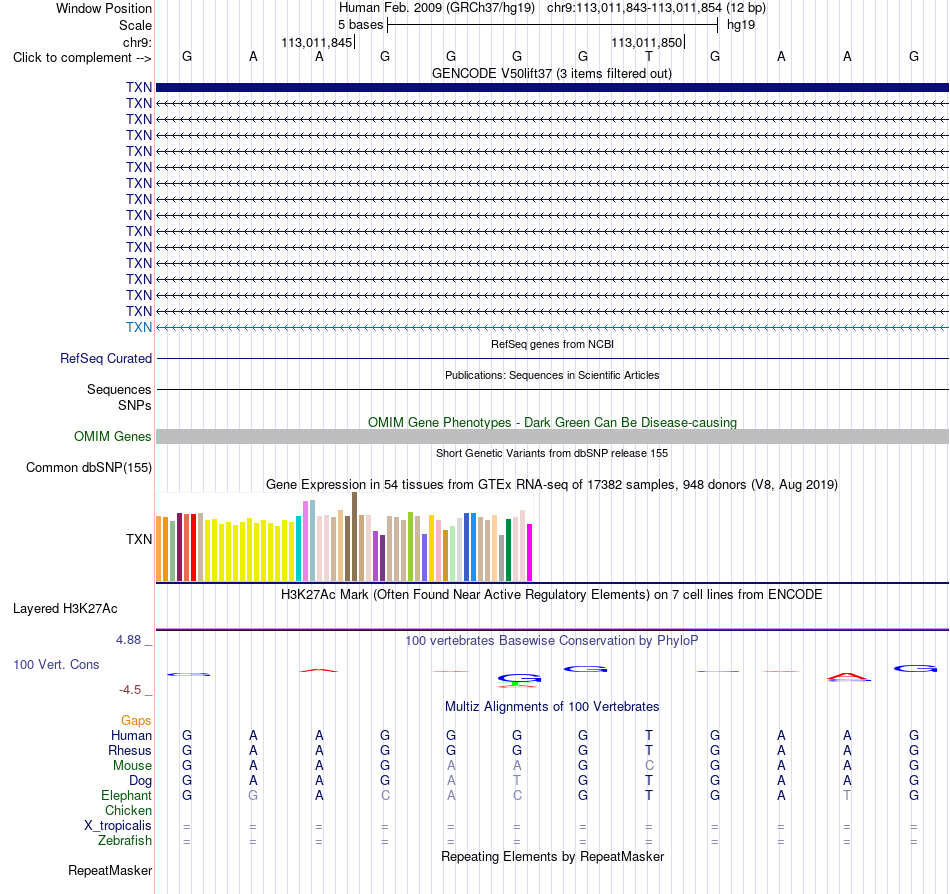950x894 pixels.
Task: Click the Sequences track label
Action: click(119, 389)
